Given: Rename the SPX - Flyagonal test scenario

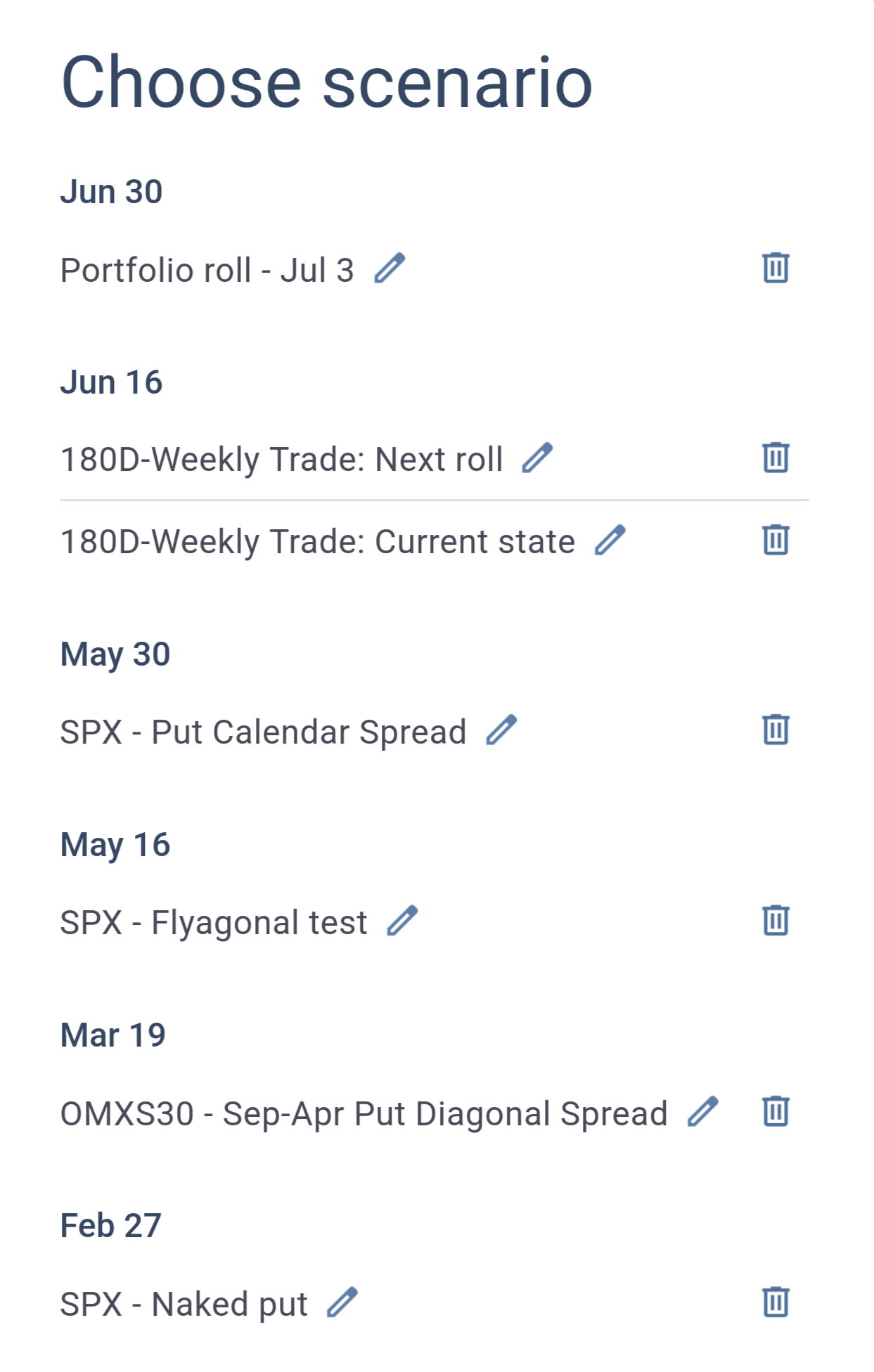Looking at the screenshot, I should click(402, 921).
